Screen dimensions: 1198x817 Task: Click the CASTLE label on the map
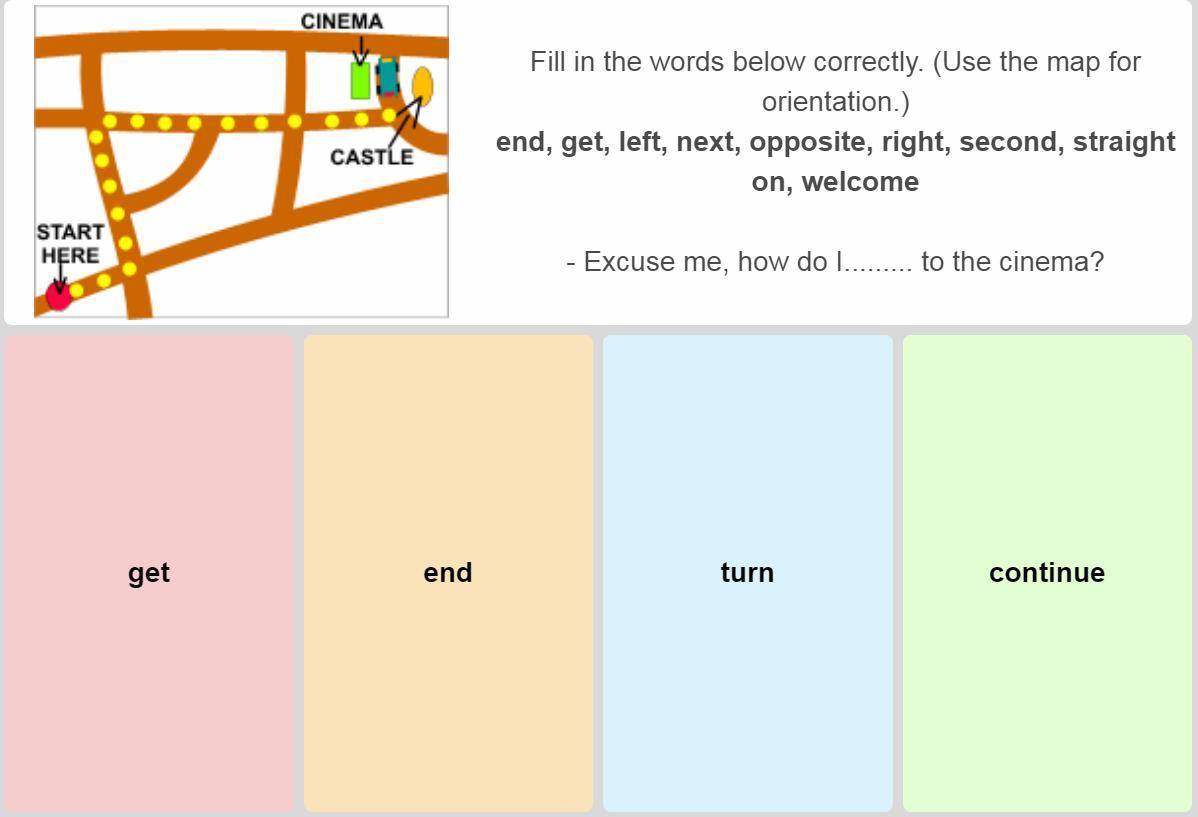tap(371, 158)
